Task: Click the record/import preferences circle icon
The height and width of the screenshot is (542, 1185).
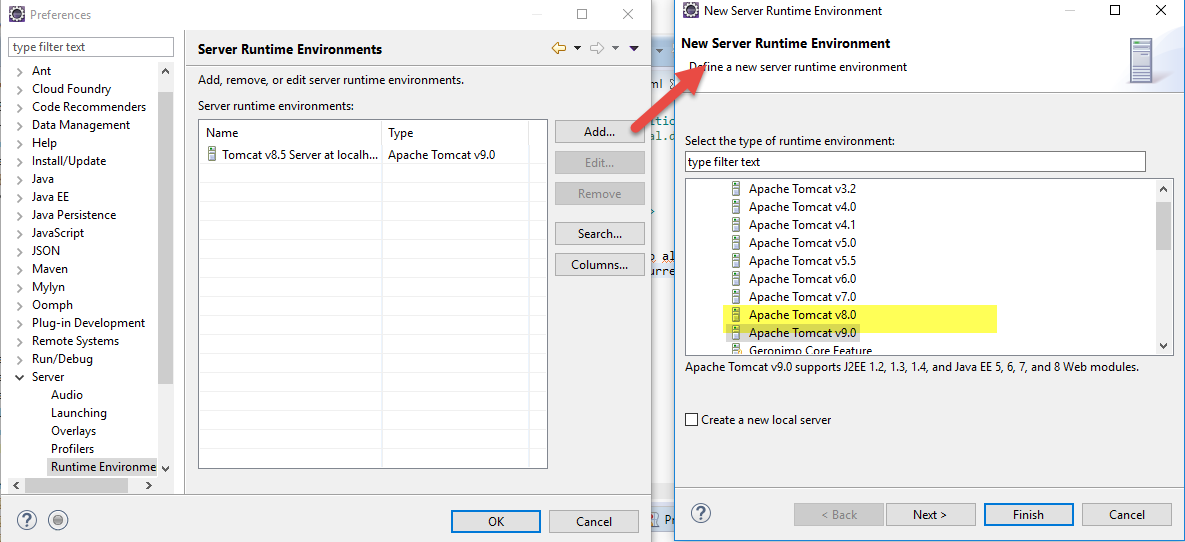Action: 58,520
